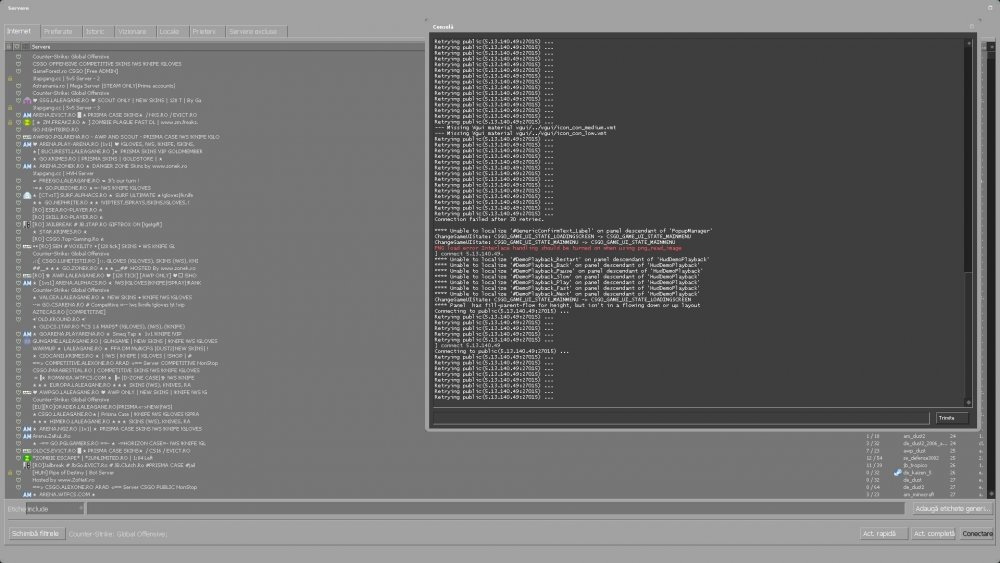Click the JB icon of JAILBREAK JB.1TAP.RO
Image resolution: width=1000 pixels, height=563 pixels.
click(x=27, y=224)
